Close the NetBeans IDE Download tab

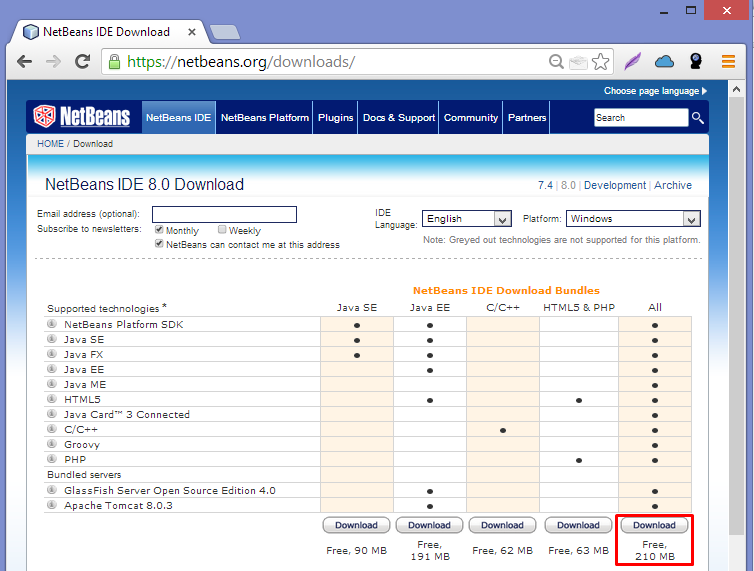[191, 32]
